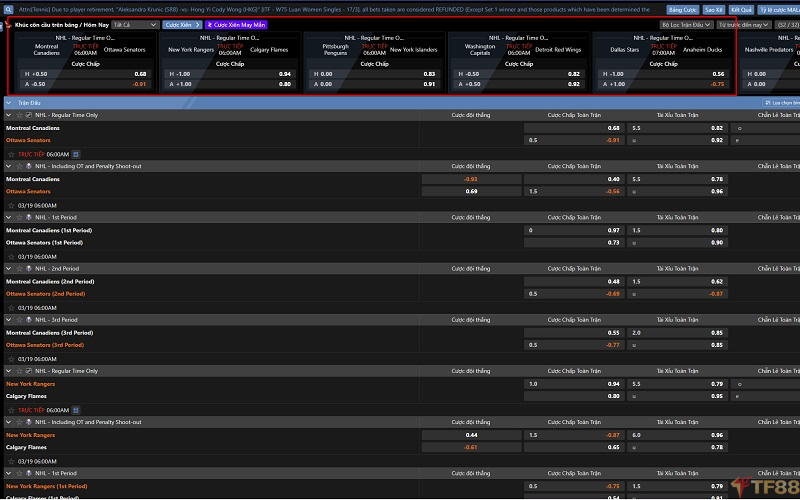Open the Bảng Cược tab

point(683,10)
